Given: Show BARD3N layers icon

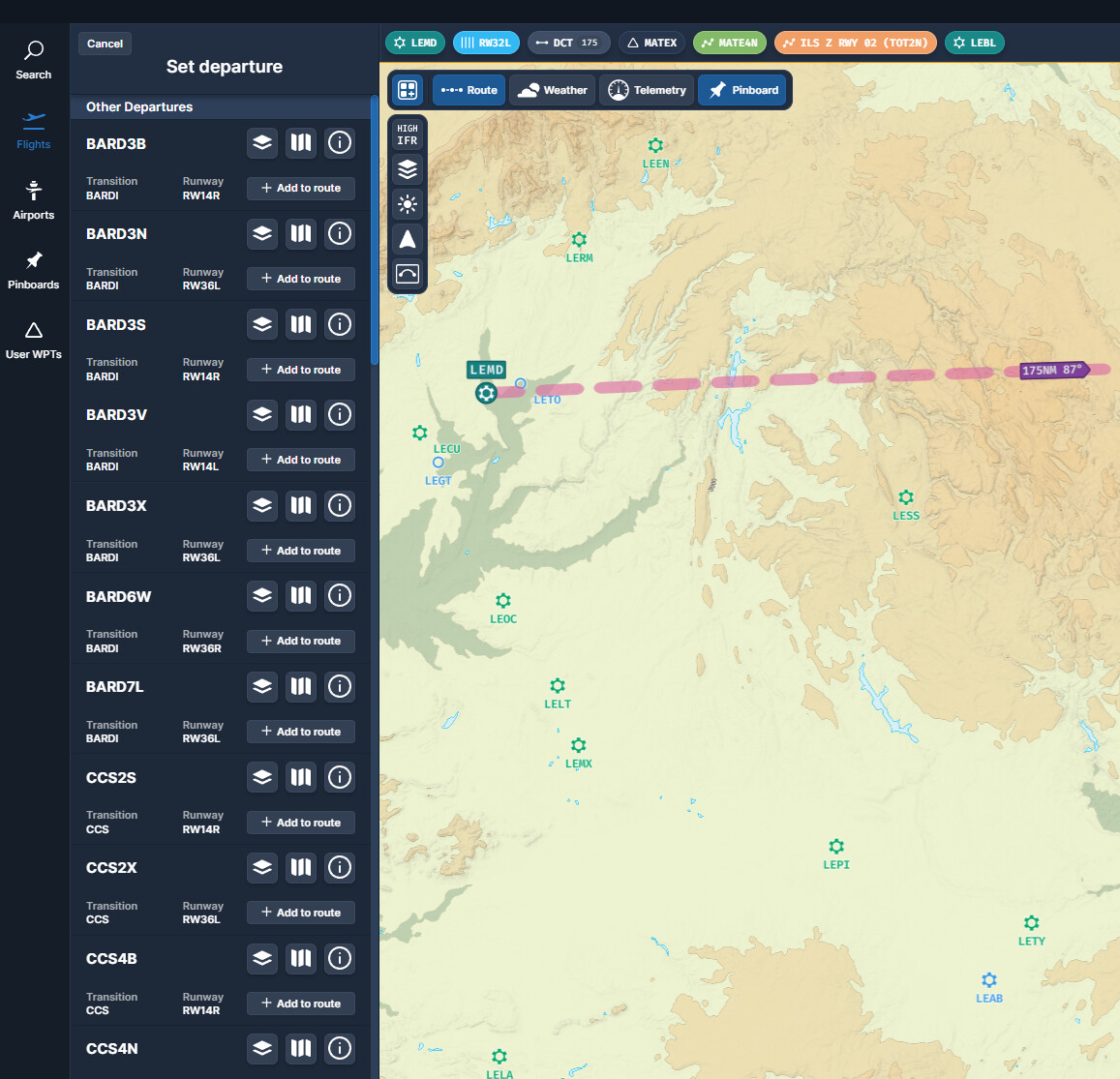Looking at the screenshot, I should click(262, 233).
